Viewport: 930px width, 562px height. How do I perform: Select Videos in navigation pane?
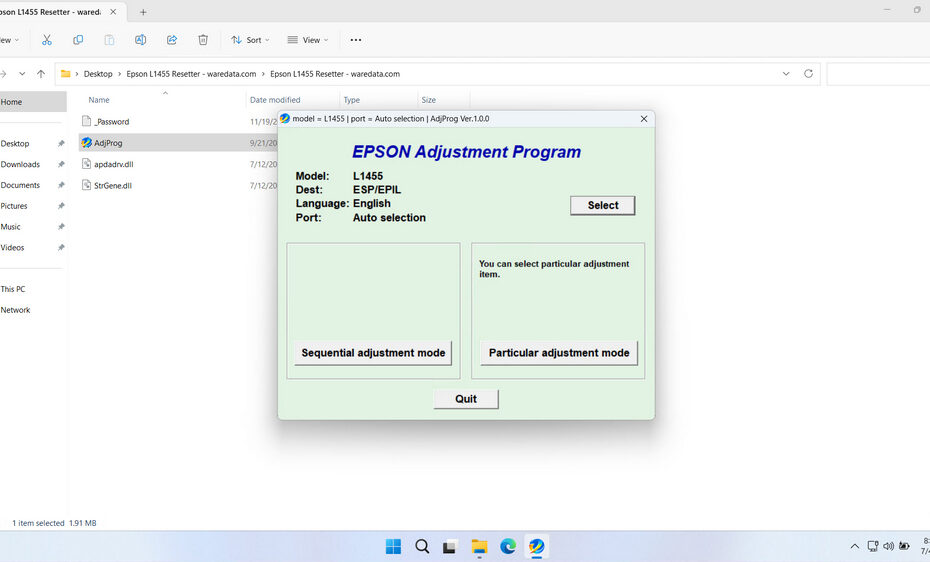[x=12, y=247]
